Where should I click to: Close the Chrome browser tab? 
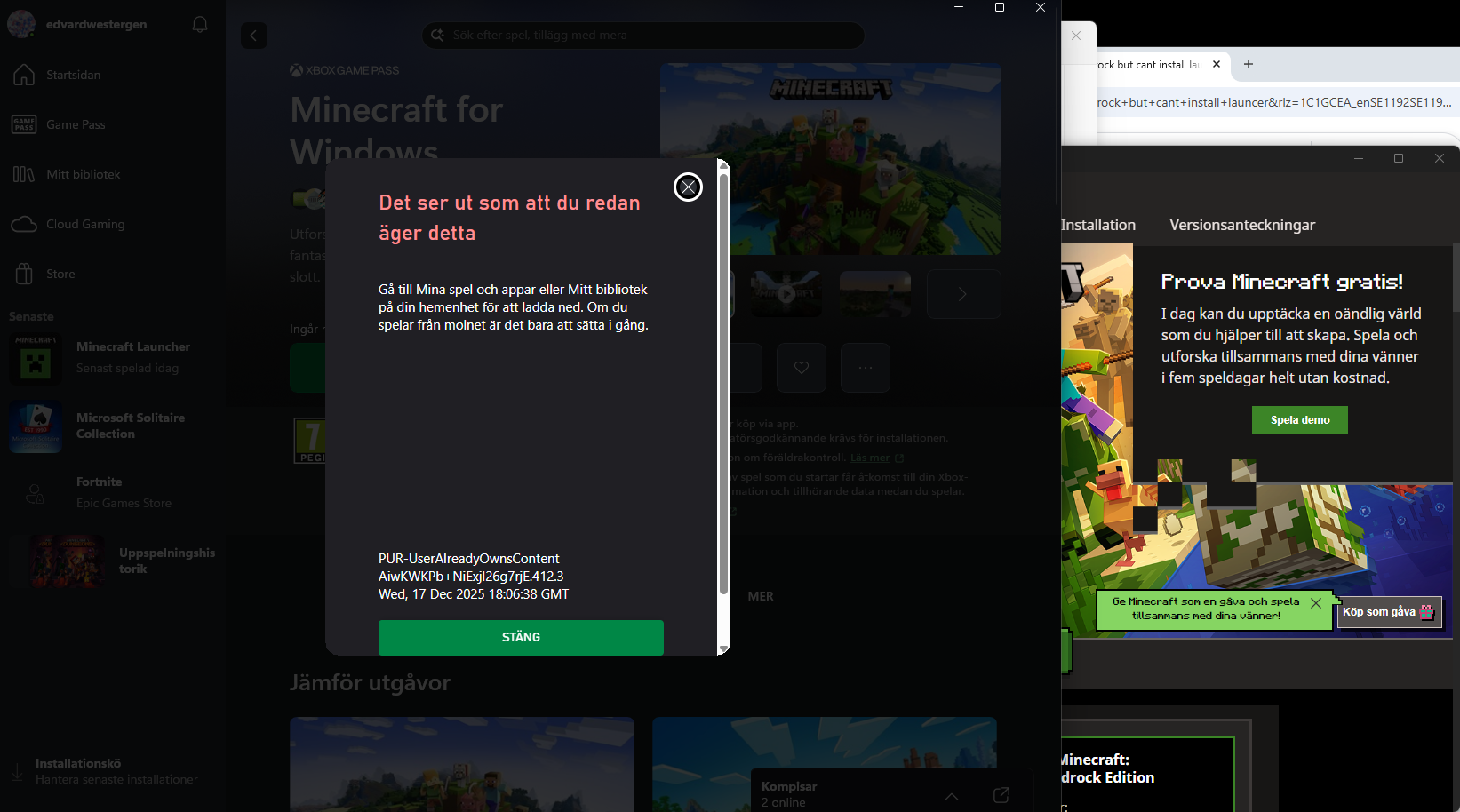1217,64
